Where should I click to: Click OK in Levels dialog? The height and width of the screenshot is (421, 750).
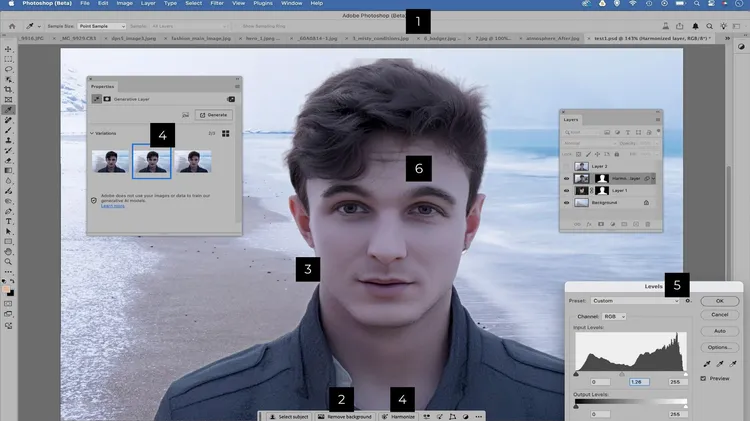tap(719, 301)
